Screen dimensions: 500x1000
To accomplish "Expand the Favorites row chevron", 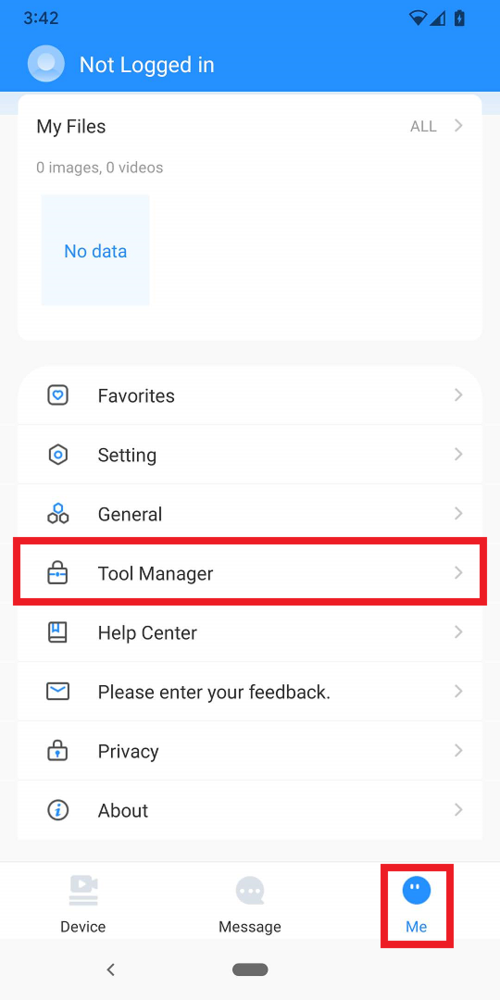I will tap(458, 395).
